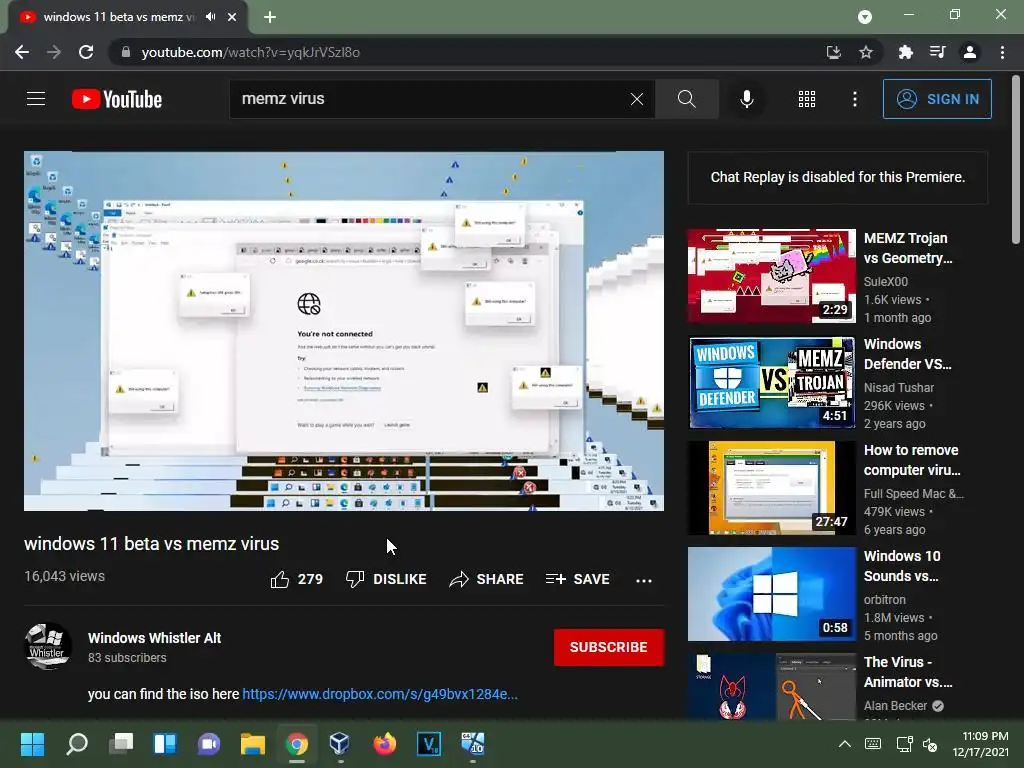Open the Chrome three-dot menu

click(x=1002, y=52)
